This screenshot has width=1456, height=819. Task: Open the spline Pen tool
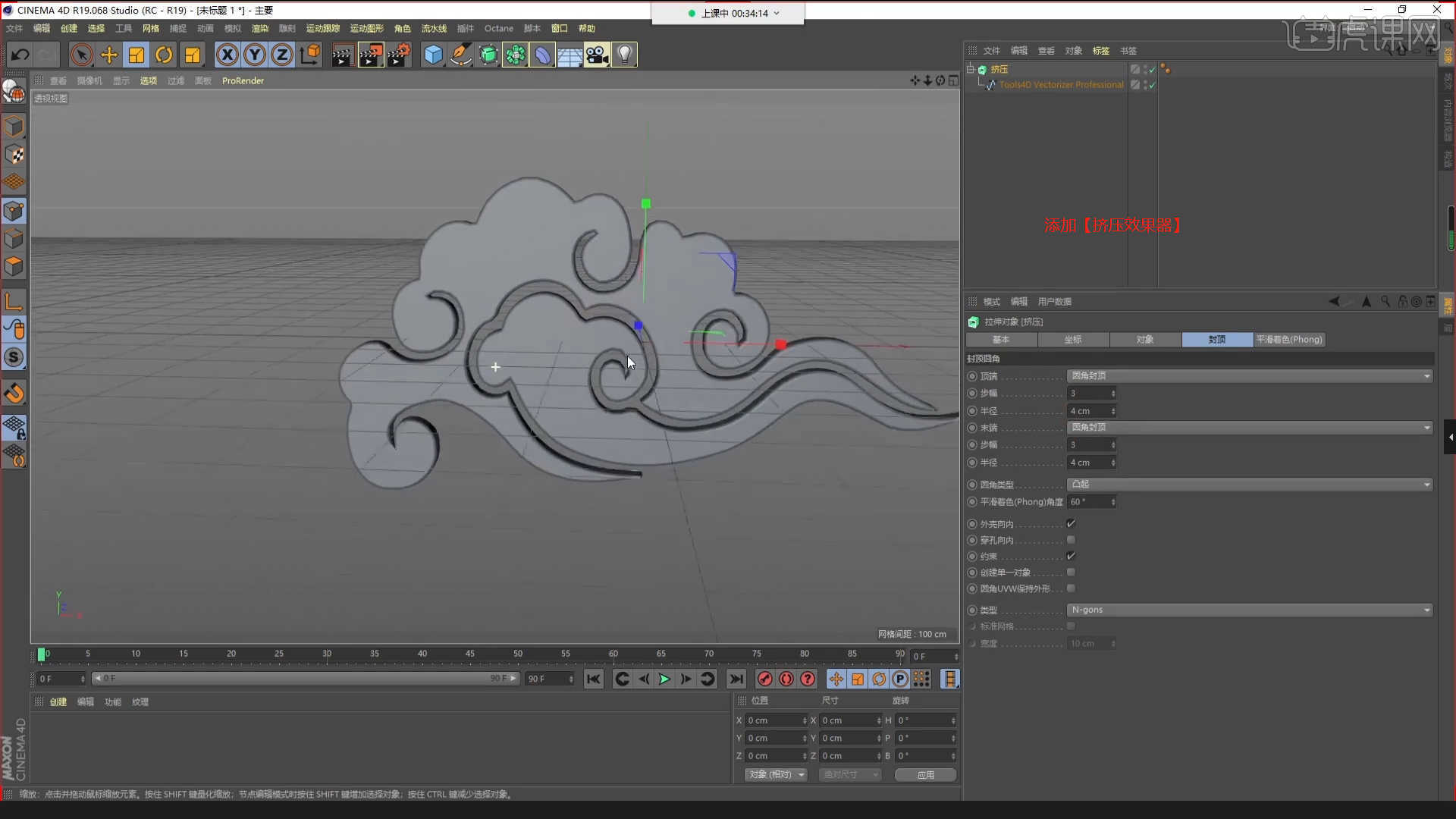460,55
